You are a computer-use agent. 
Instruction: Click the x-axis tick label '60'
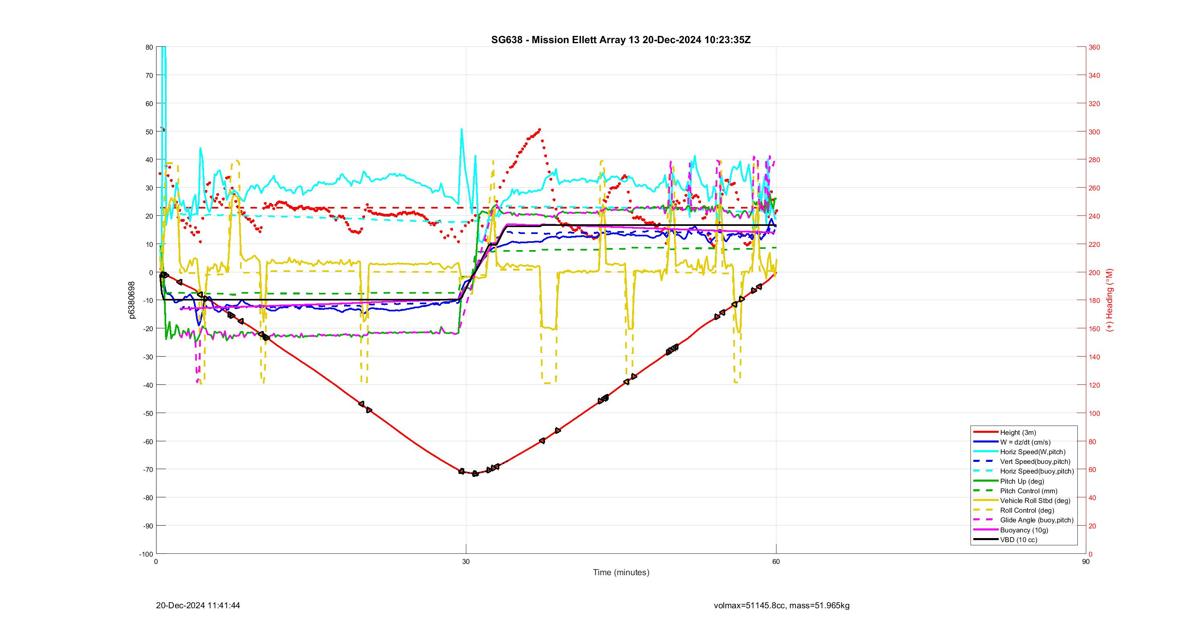(776, 562)
